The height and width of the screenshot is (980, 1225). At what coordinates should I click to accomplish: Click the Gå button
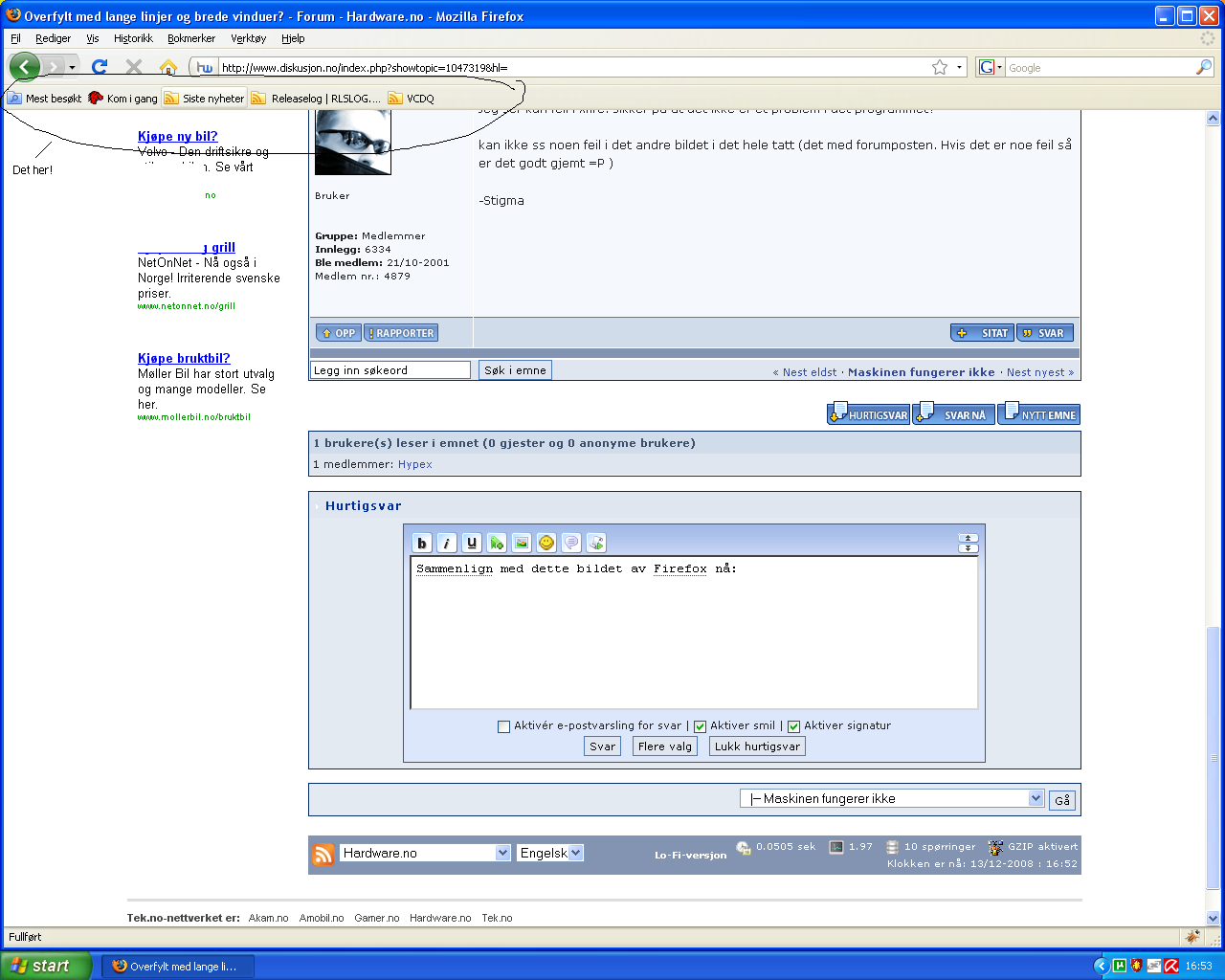point(1062,800)
